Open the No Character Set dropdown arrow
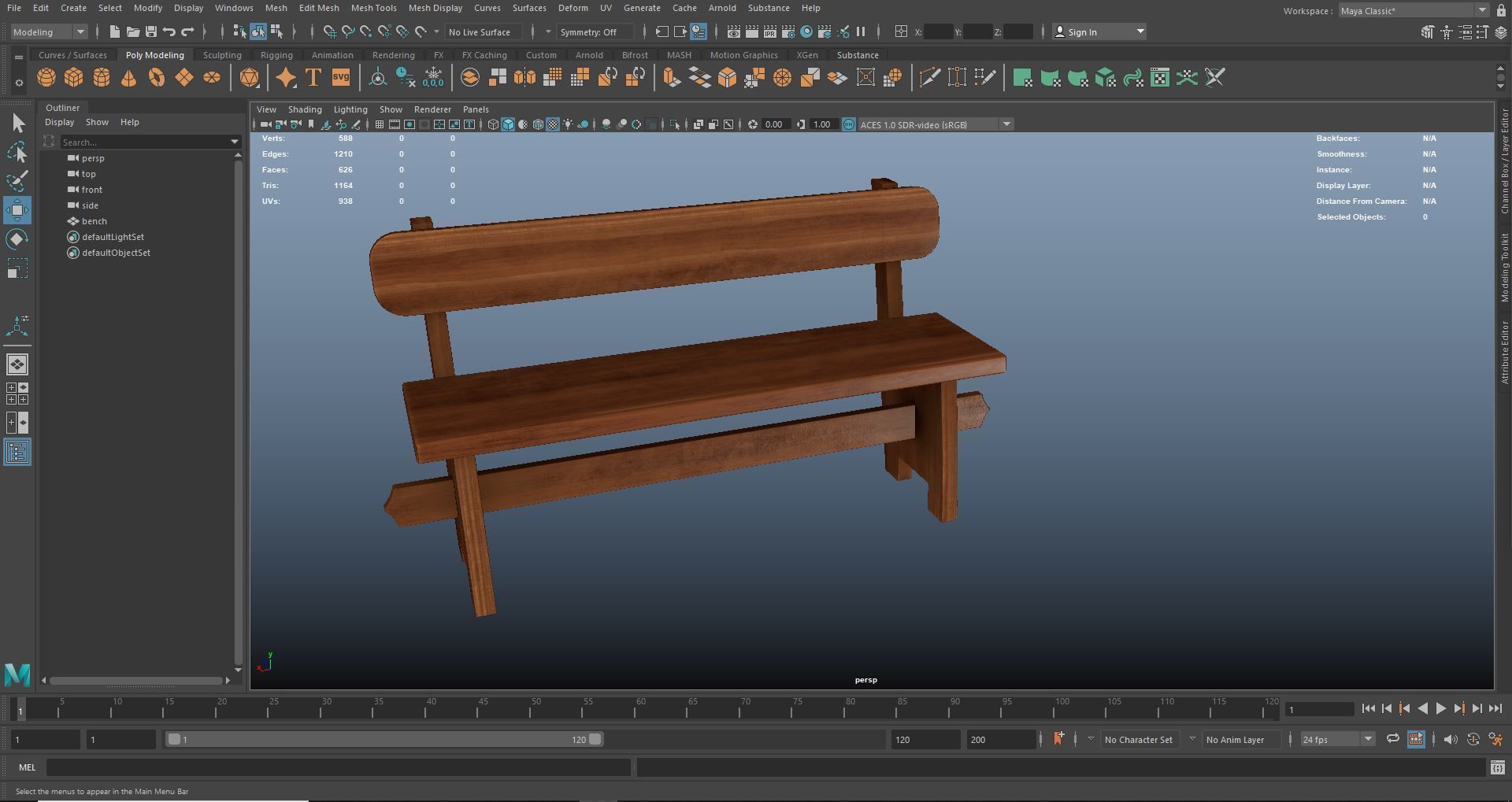This screenshot has width=1512, height=802. tap(1091, 739)
